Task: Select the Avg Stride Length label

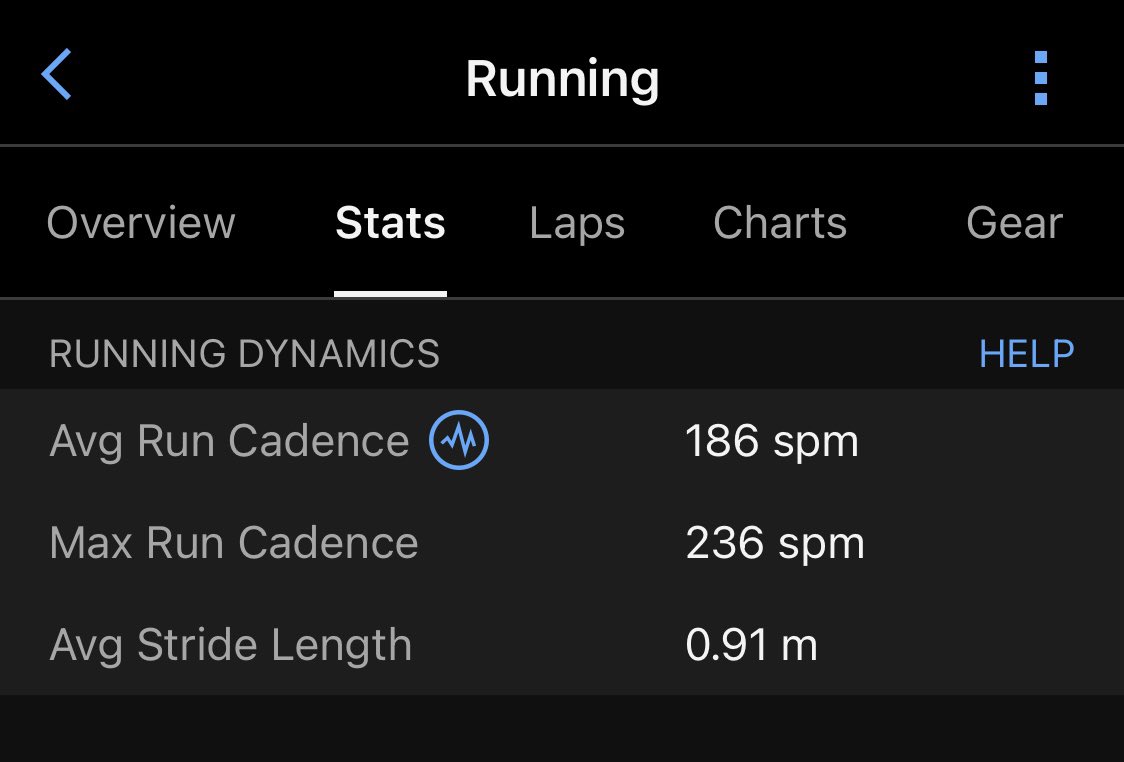Action: point(230,645)
